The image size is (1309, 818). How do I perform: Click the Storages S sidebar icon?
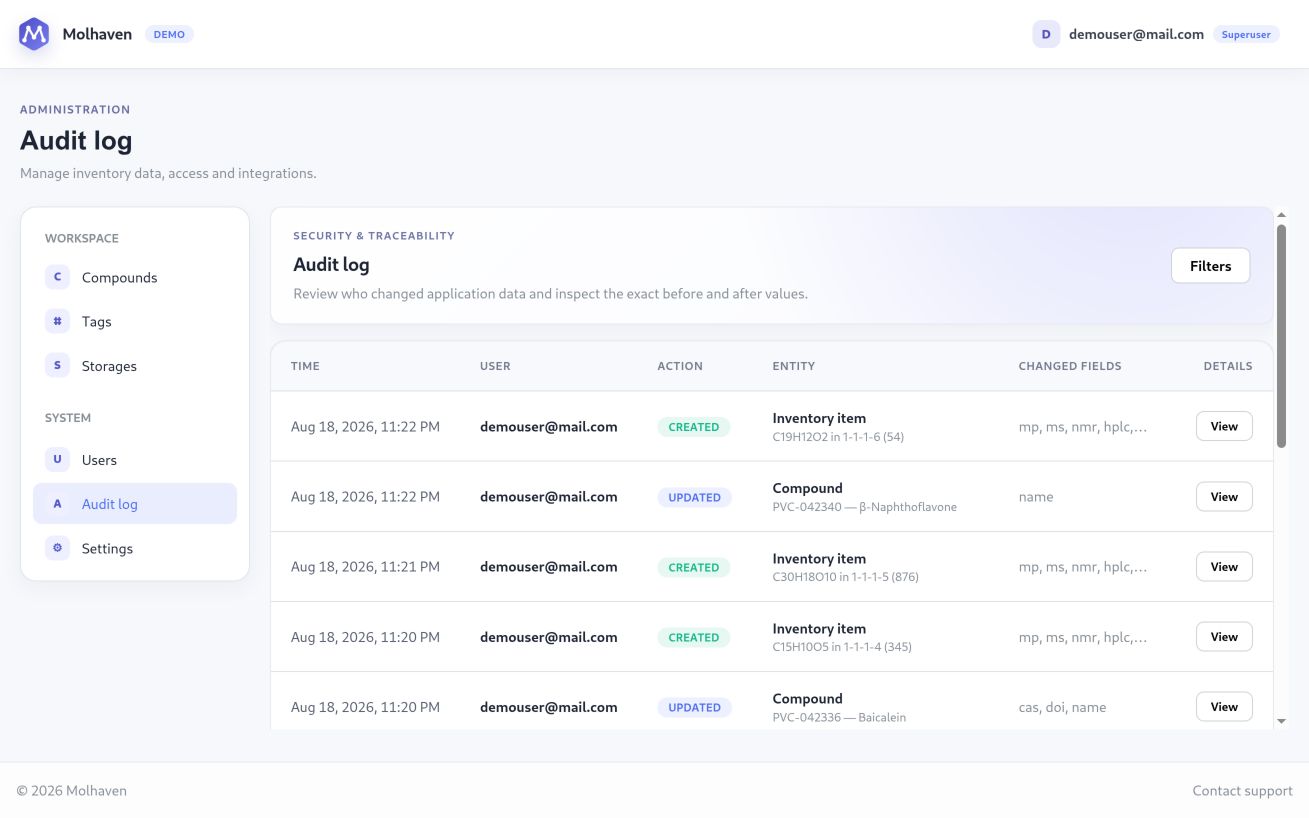(57, 365)
